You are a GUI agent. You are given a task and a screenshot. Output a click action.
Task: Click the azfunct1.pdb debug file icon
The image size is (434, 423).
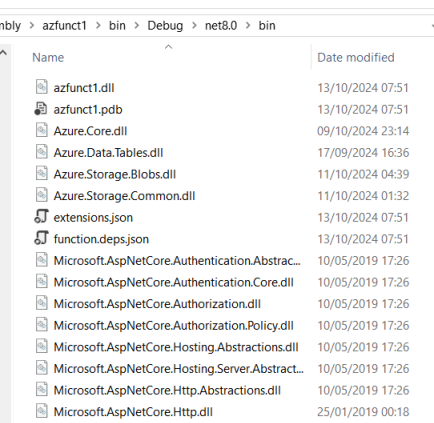[41, 109]
